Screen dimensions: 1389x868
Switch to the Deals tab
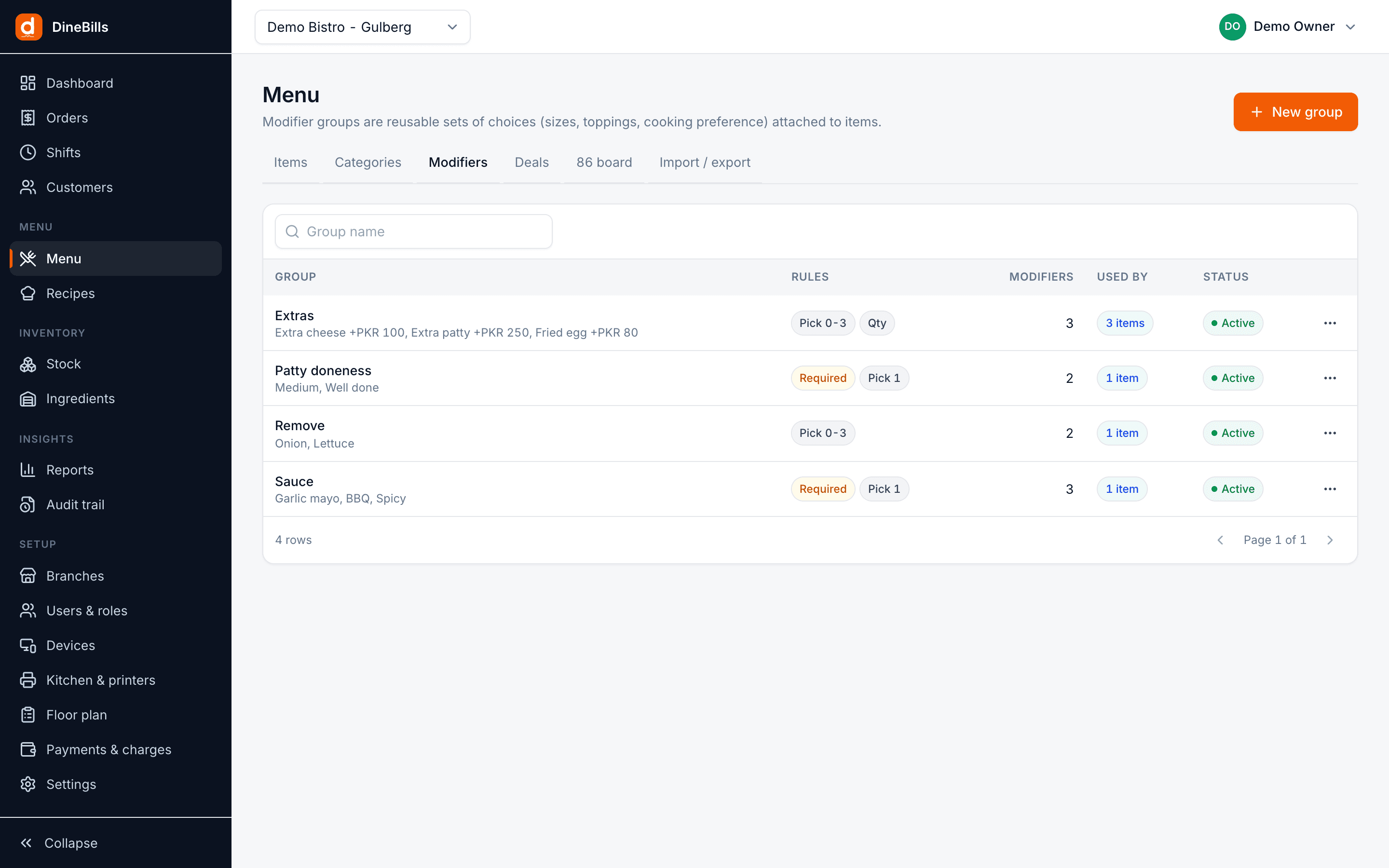pos(531,163)
